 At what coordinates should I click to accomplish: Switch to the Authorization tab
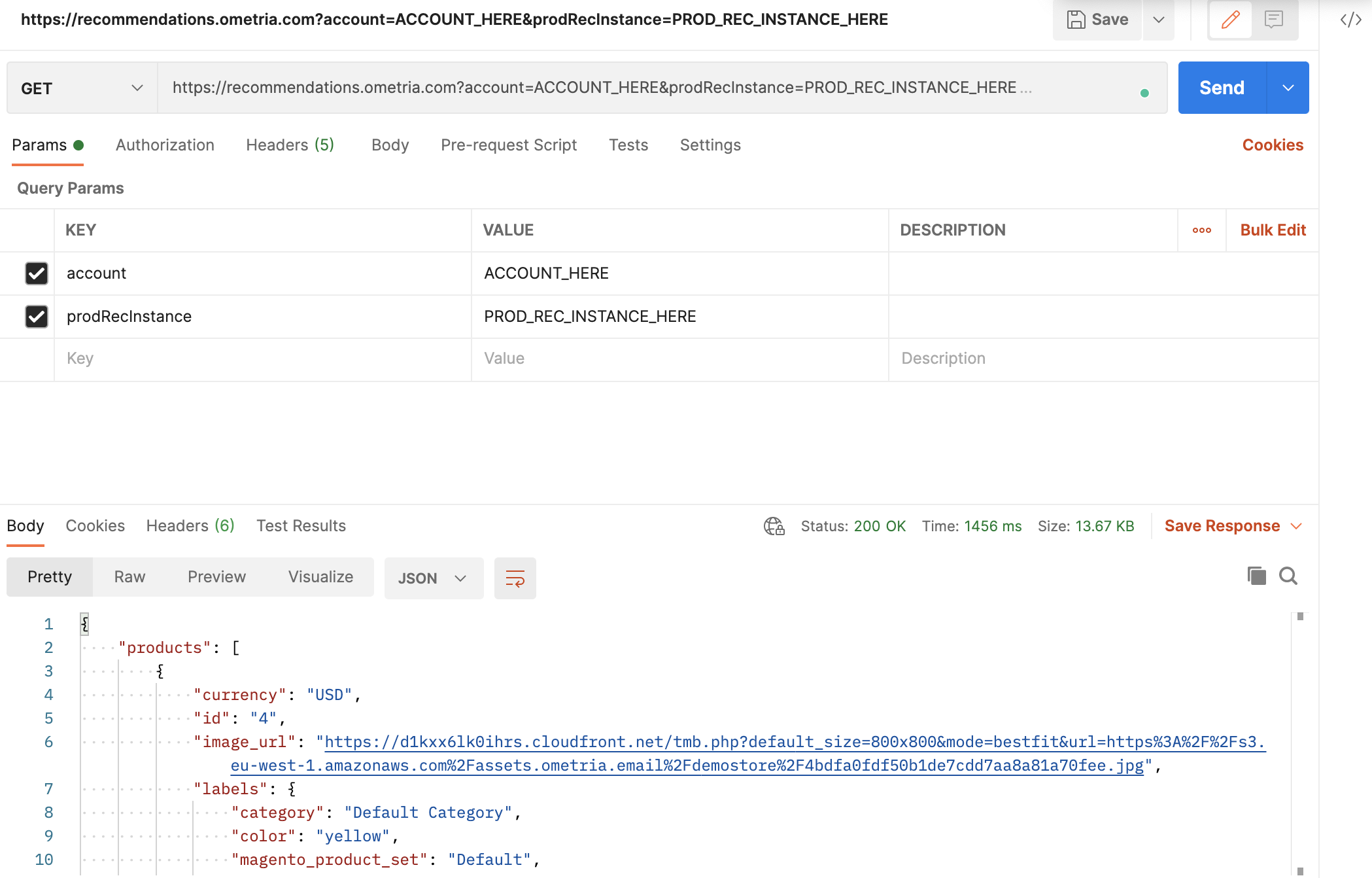[x=165, y=145]
